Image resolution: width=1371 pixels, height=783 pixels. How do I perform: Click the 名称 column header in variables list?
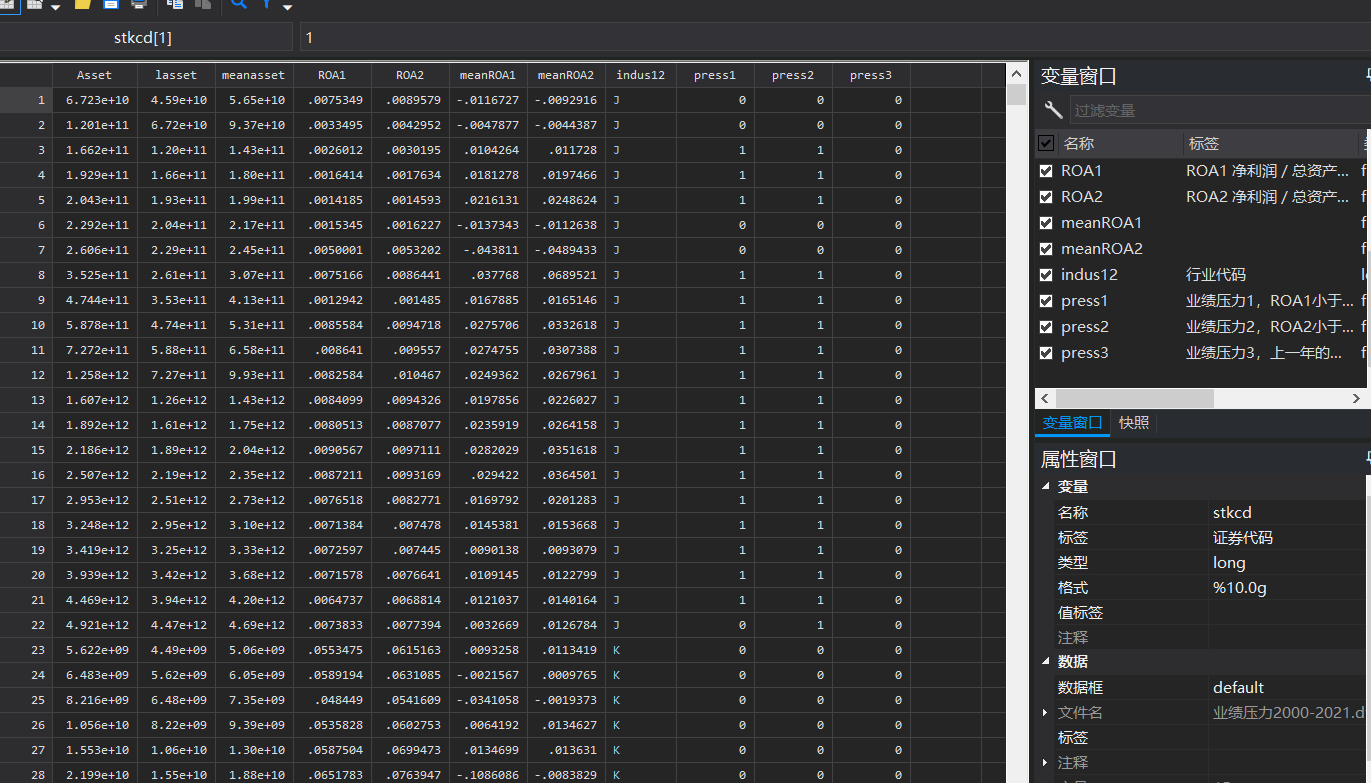pos(1120,144)
